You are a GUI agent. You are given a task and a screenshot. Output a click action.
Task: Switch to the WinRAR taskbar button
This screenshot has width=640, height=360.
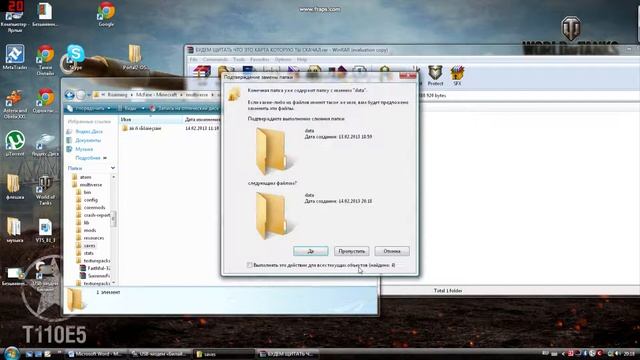click(x=288, y=354)
